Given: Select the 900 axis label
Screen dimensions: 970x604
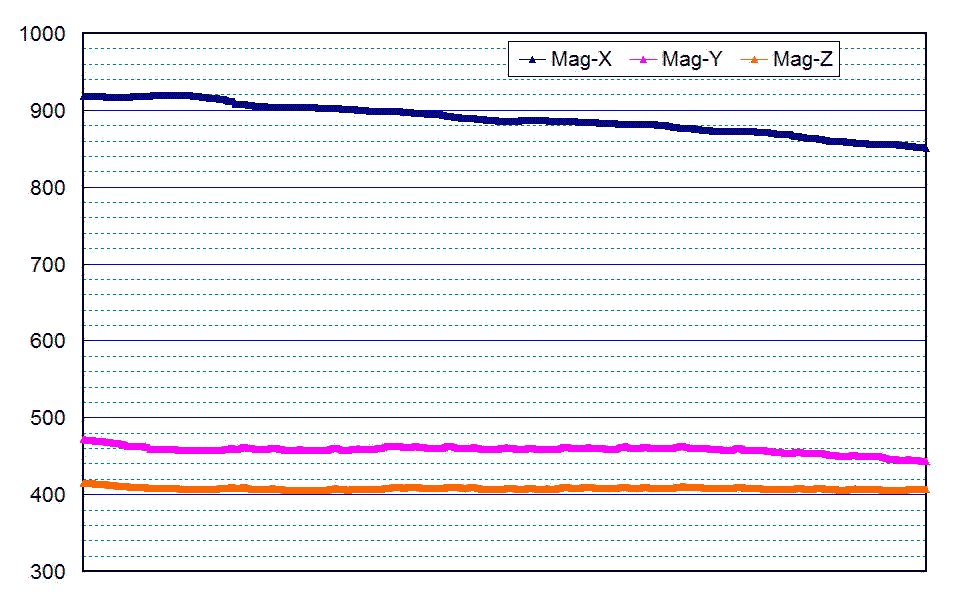Looking at the screenshot, I should [48, 111].
